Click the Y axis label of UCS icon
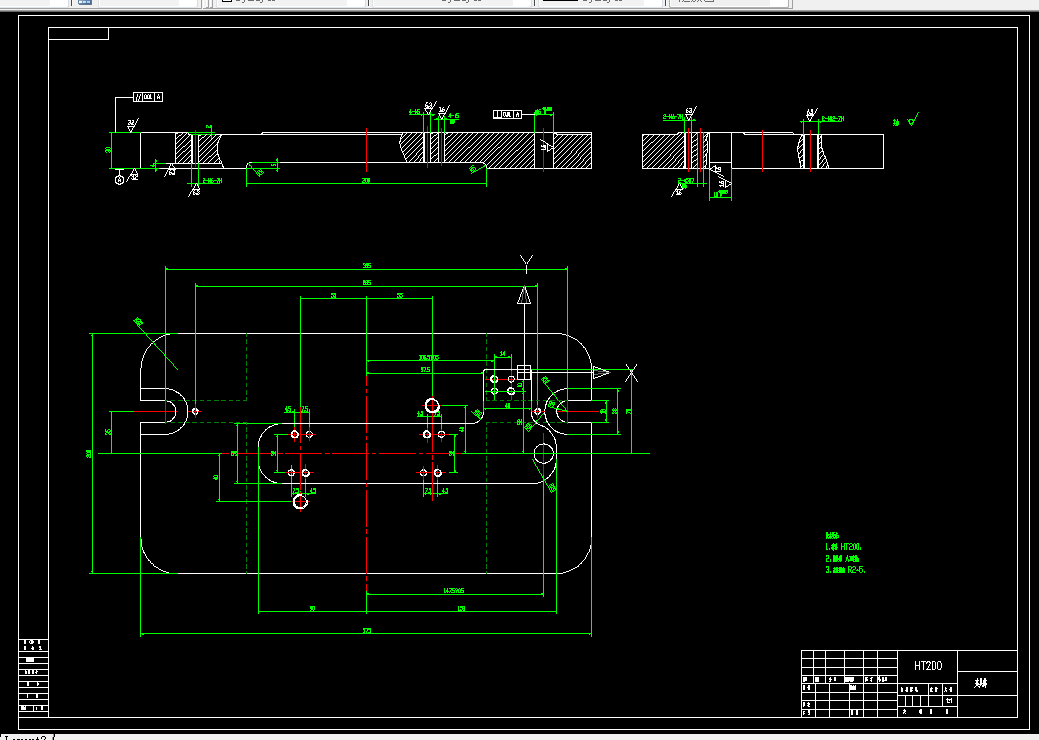1039x740 pixels. [526, 264]
